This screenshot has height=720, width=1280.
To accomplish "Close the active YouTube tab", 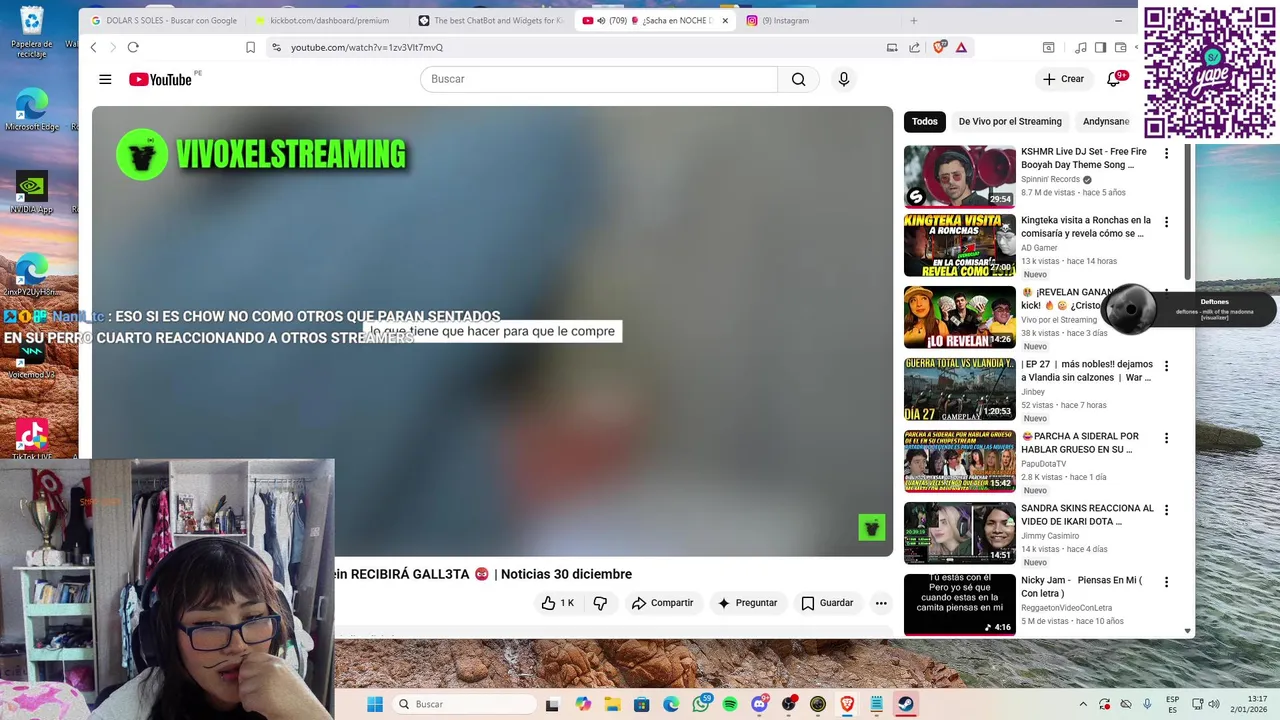I will coord(725,20).
